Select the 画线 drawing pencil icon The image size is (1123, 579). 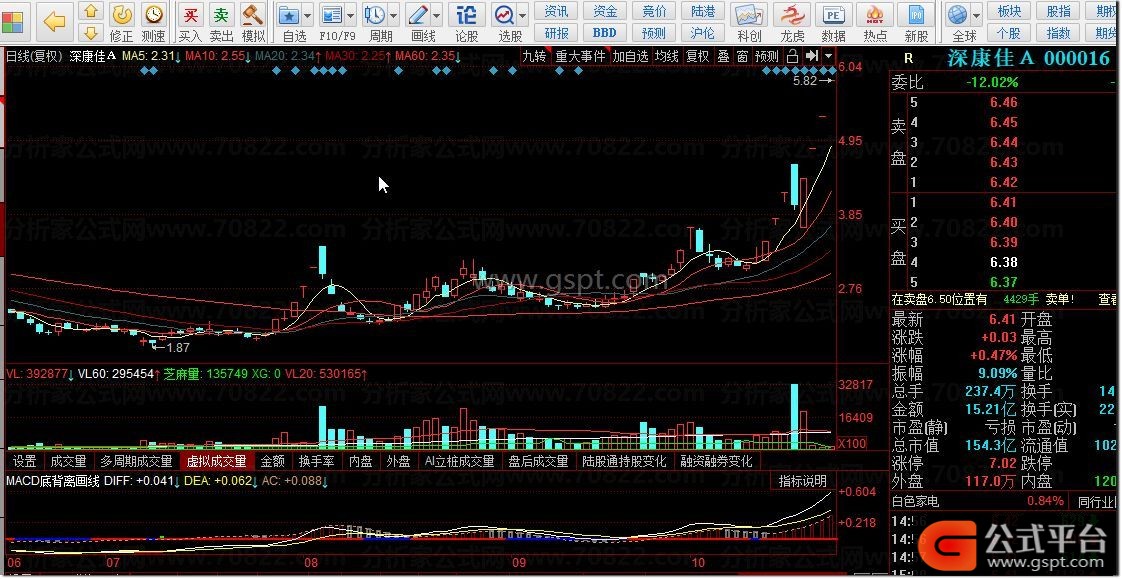(418, 14)
